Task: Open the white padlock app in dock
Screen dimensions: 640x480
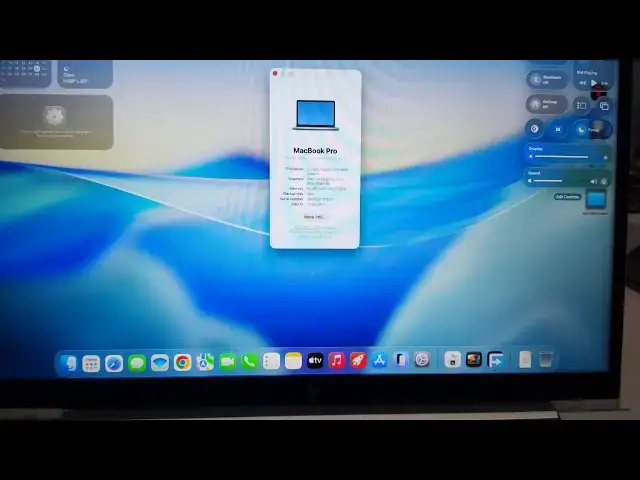Action: [452, 359]
